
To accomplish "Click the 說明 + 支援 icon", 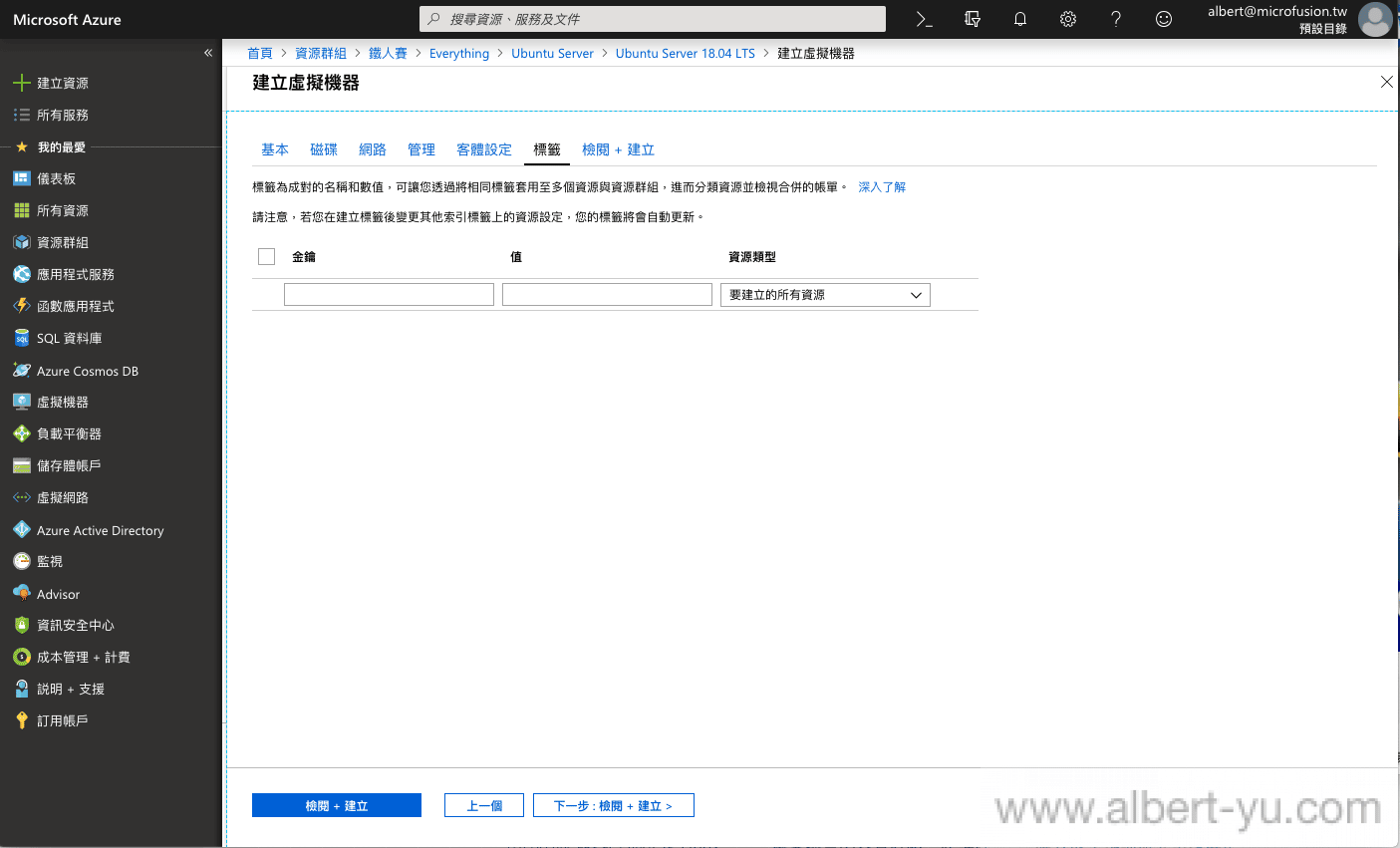I will tap(22, 689).
